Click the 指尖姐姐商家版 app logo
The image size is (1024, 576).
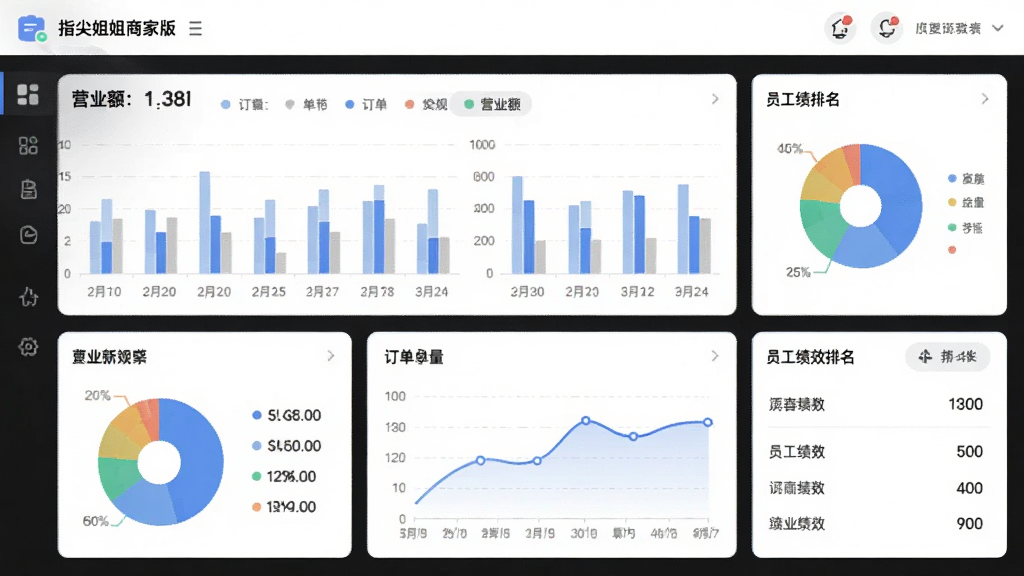click(31, 29)
